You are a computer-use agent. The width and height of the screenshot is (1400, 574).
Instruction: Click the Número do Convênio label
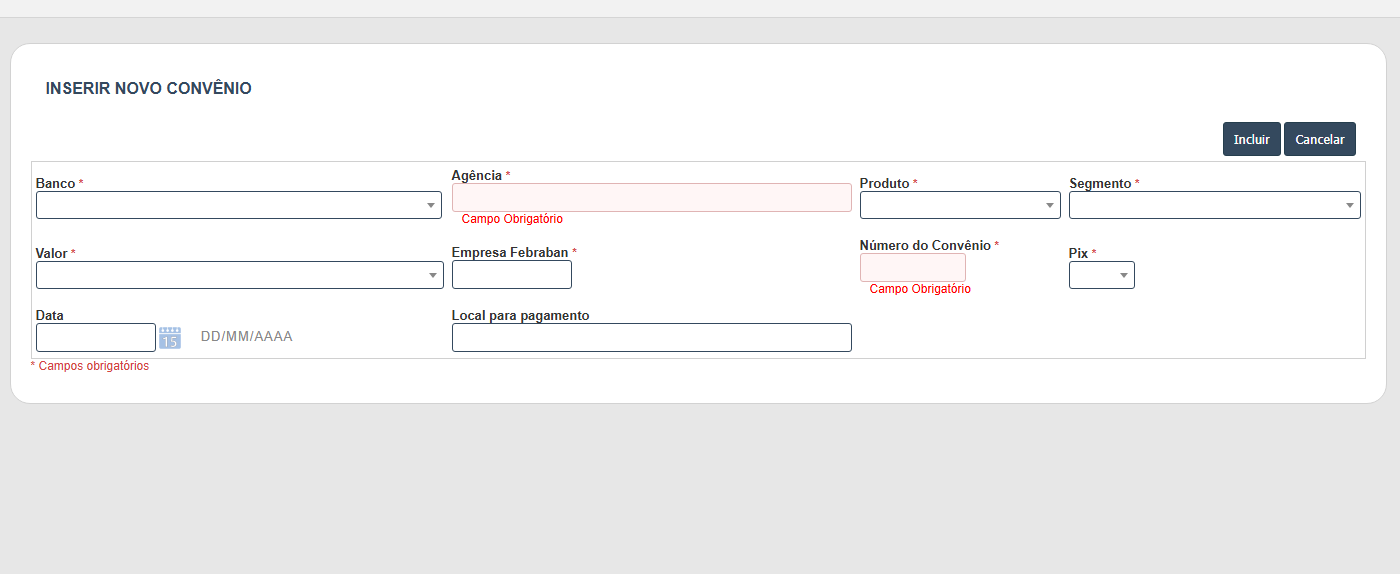925,245
